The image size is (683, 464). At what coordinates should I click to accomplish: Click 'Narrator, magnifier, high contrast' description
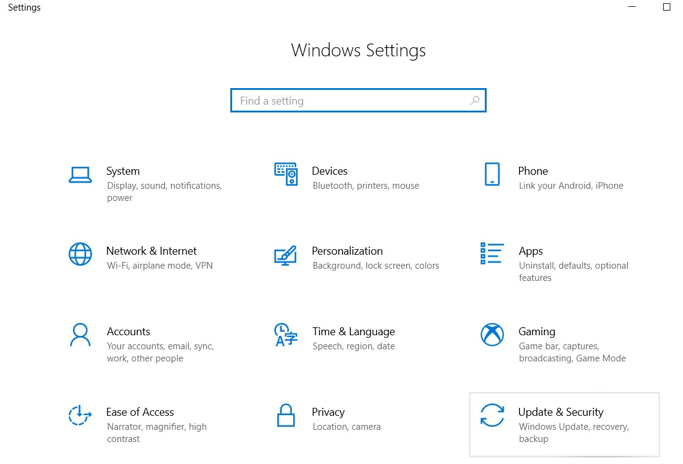[x=157, y=433]
